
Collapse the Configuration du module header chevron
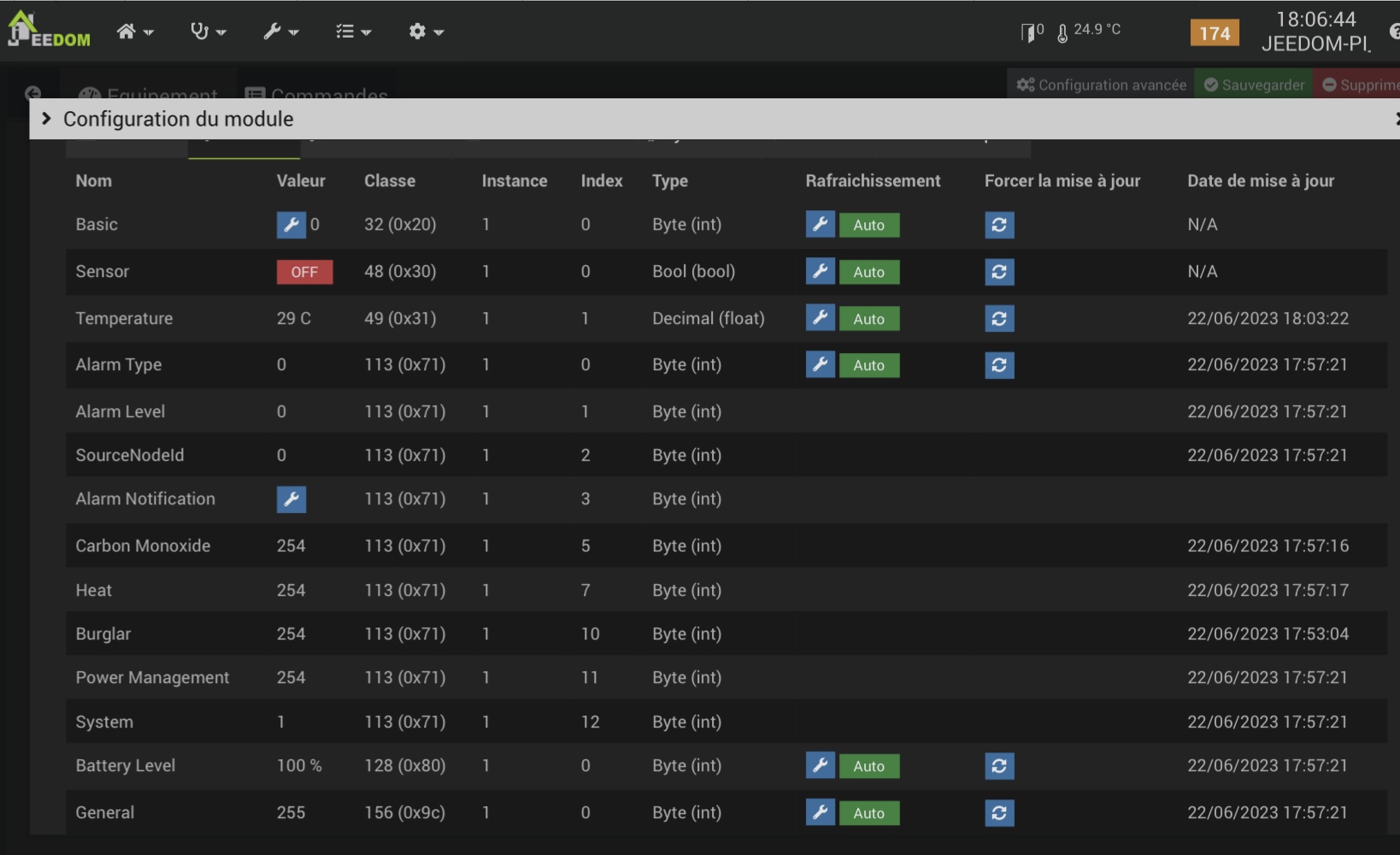[x=46, y=119]
